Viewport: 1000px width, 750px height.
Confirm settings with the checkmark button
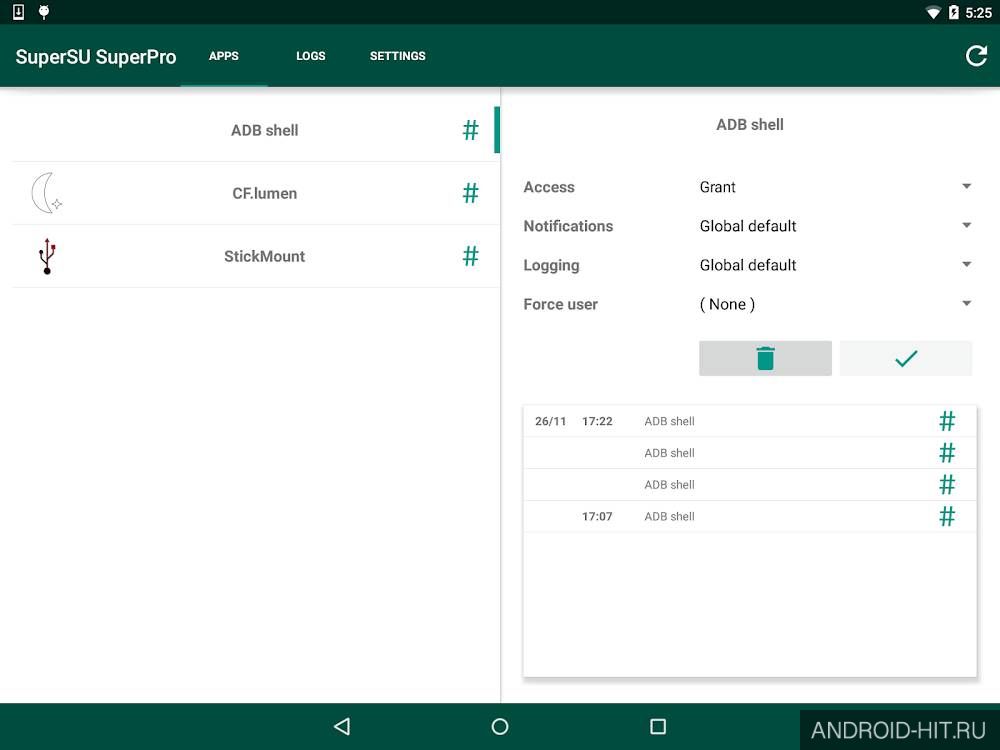tap(906, 358)
